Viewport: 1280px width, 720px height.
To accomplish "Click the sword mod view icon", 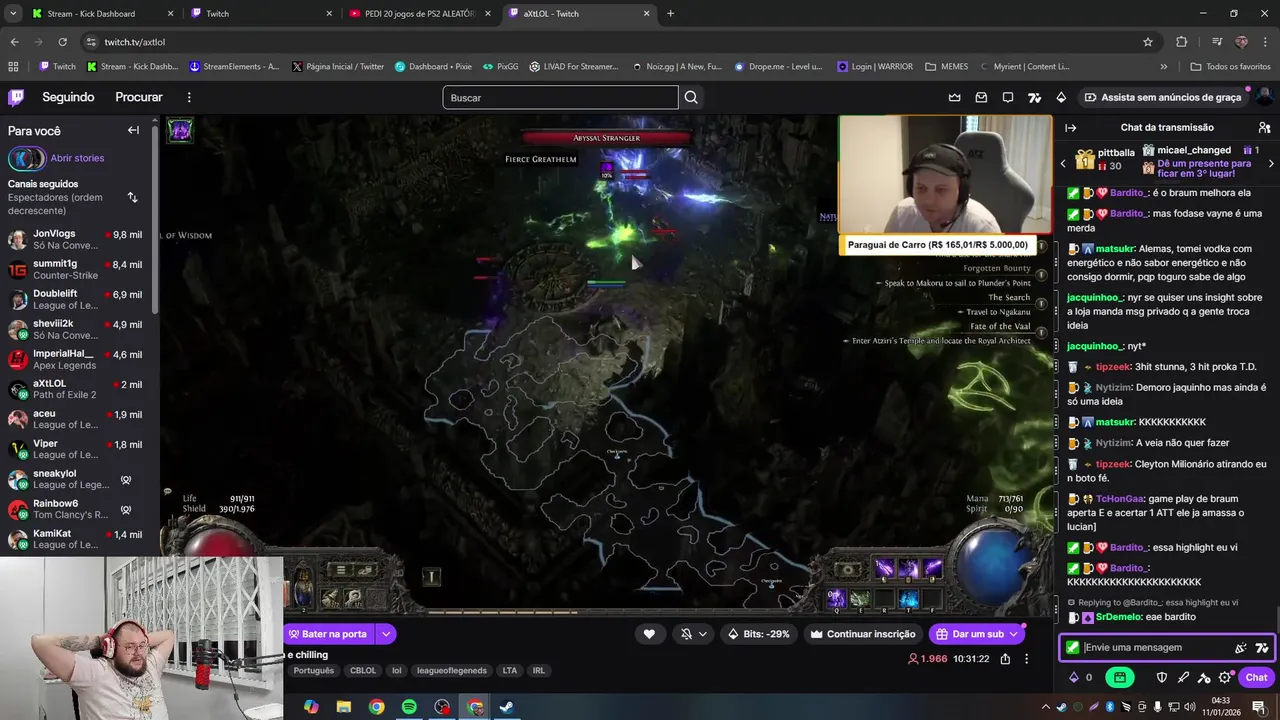I will point(1183,677).
